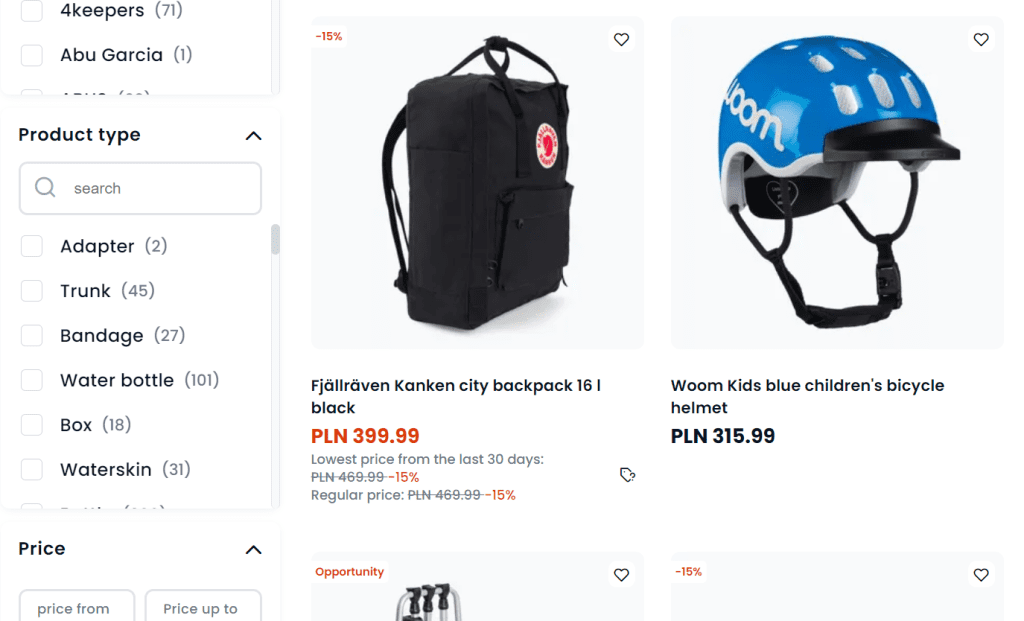
Task: Tick the 4keepers brand checkbox
Action: [32, 11]
